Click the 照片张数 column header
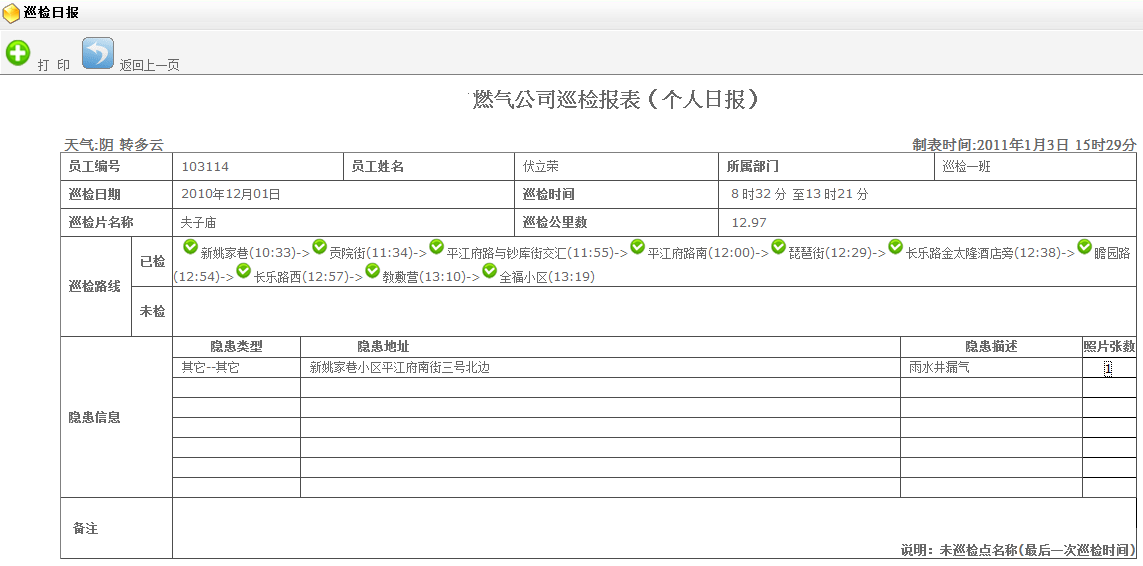This screenshot has width=1143, height=566. (1109, 346)
